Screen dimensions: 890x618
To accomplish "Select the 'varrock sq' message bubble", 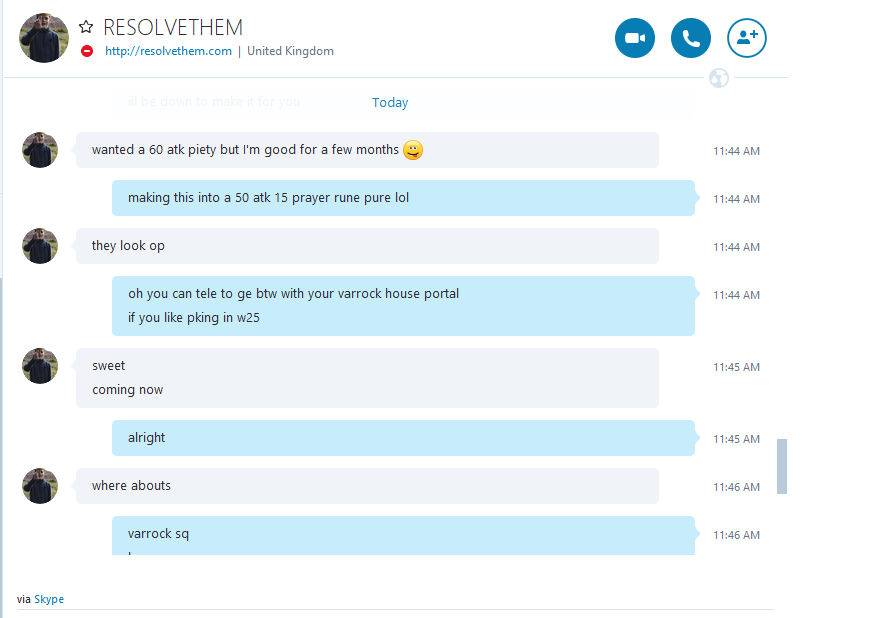I will (x=403, y=535).
